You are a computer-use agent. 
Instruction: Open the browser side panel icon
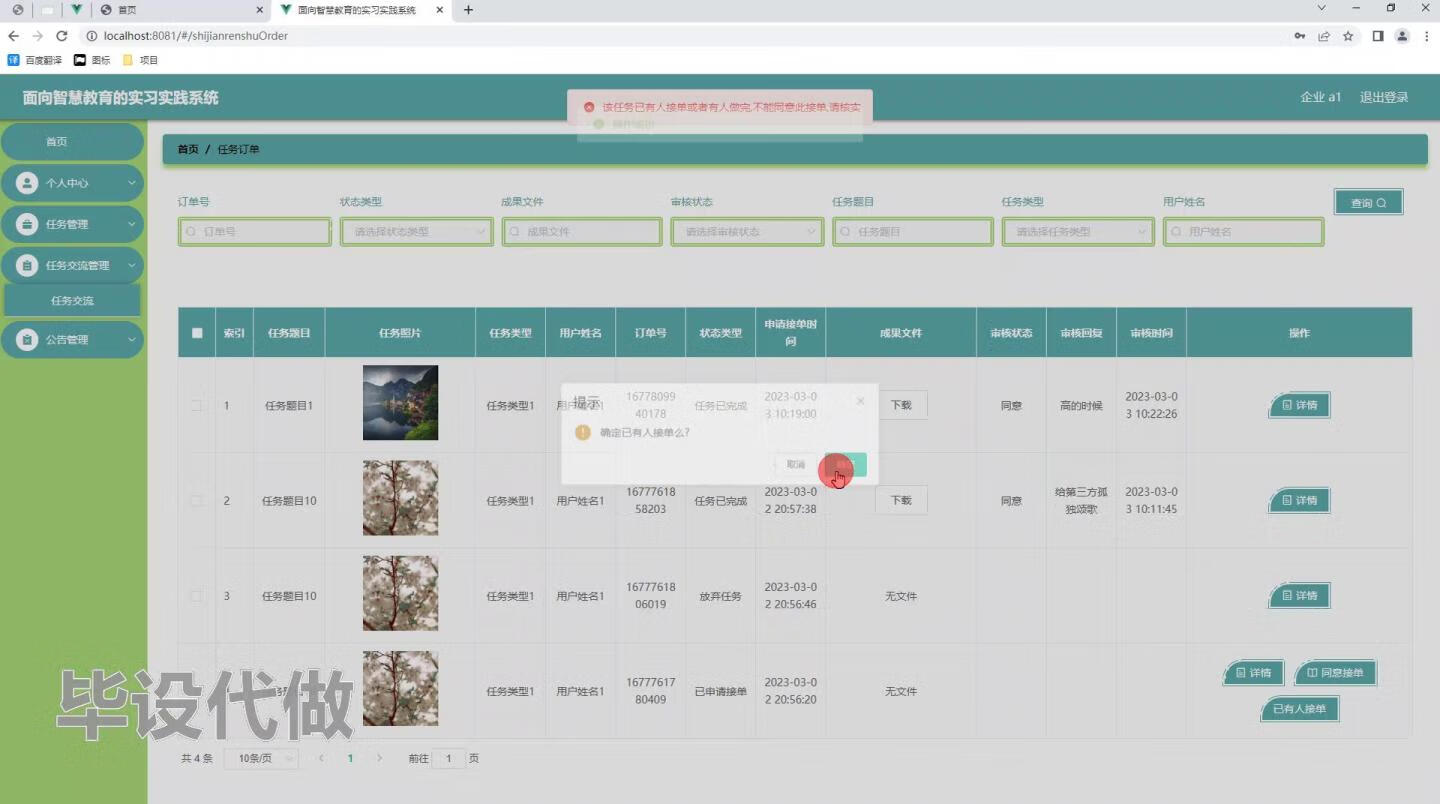click(1378, 36)
